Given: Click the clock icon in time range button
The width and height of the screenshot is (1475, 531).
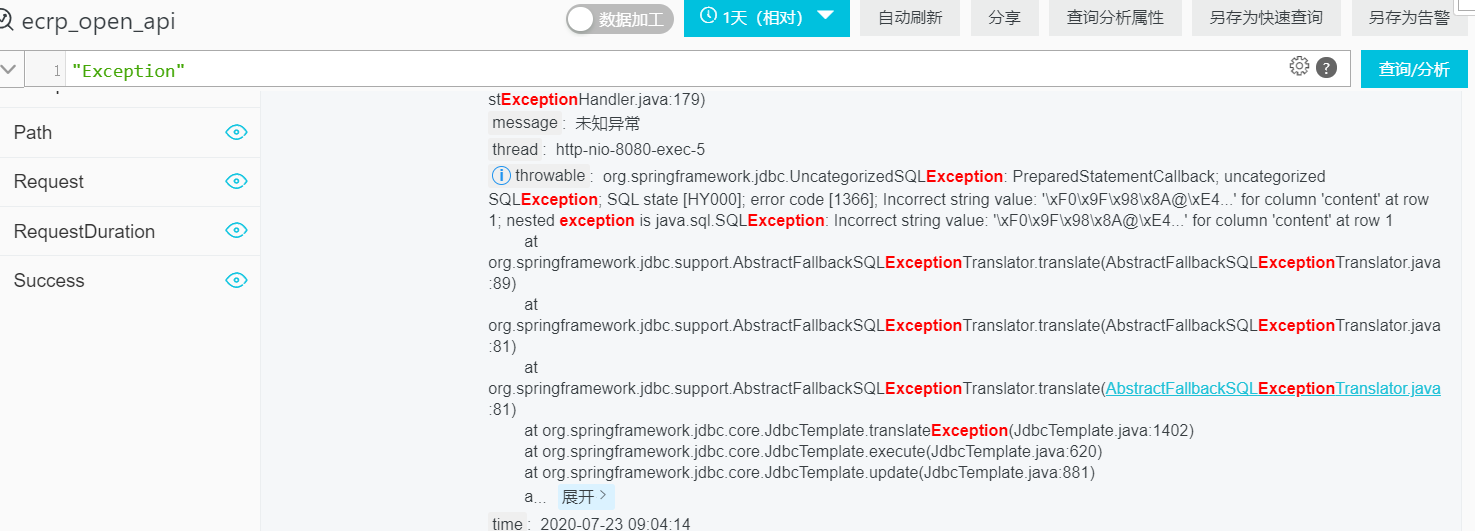Looking at the screenshot, I should point(708,16).
